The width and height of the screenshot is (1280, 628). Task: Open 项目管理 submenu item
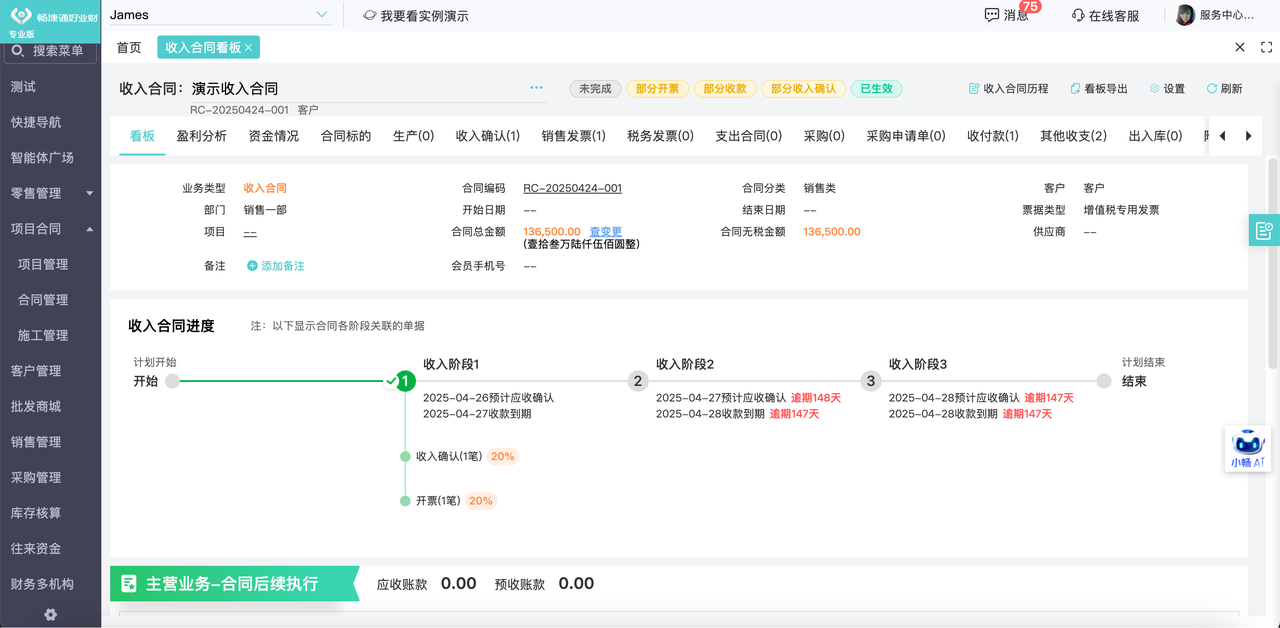point(43,264)
